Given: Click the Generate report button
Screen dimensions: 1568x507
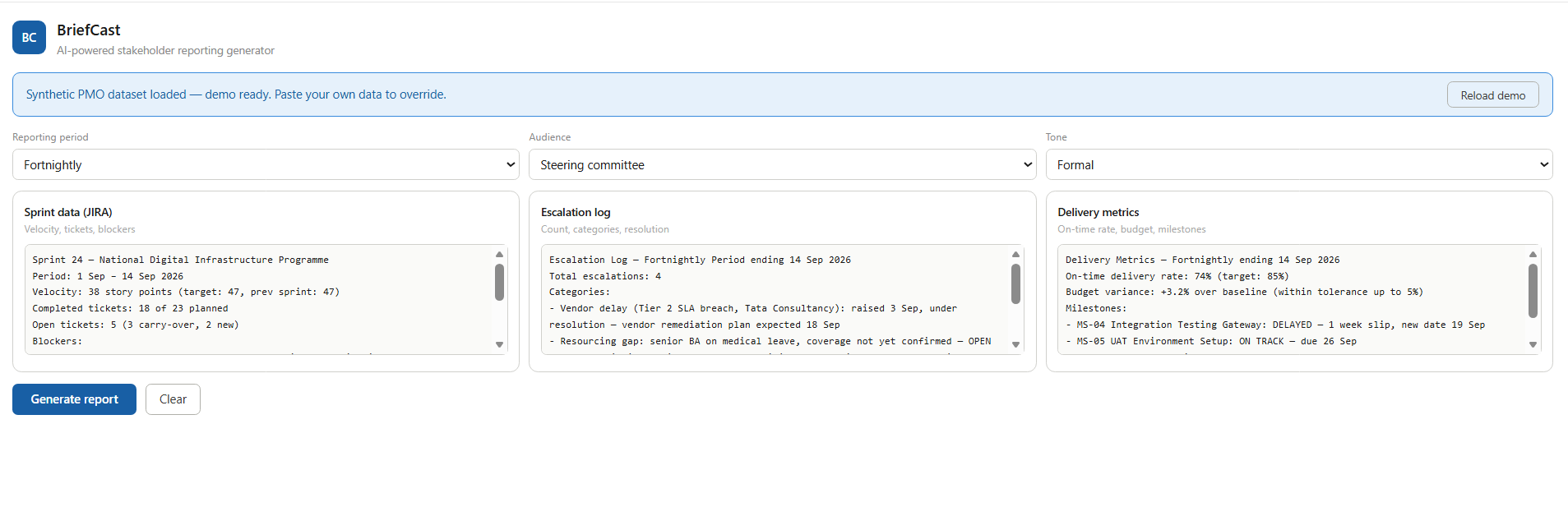Looking at the screenshot, I should [x=74, y=399].
